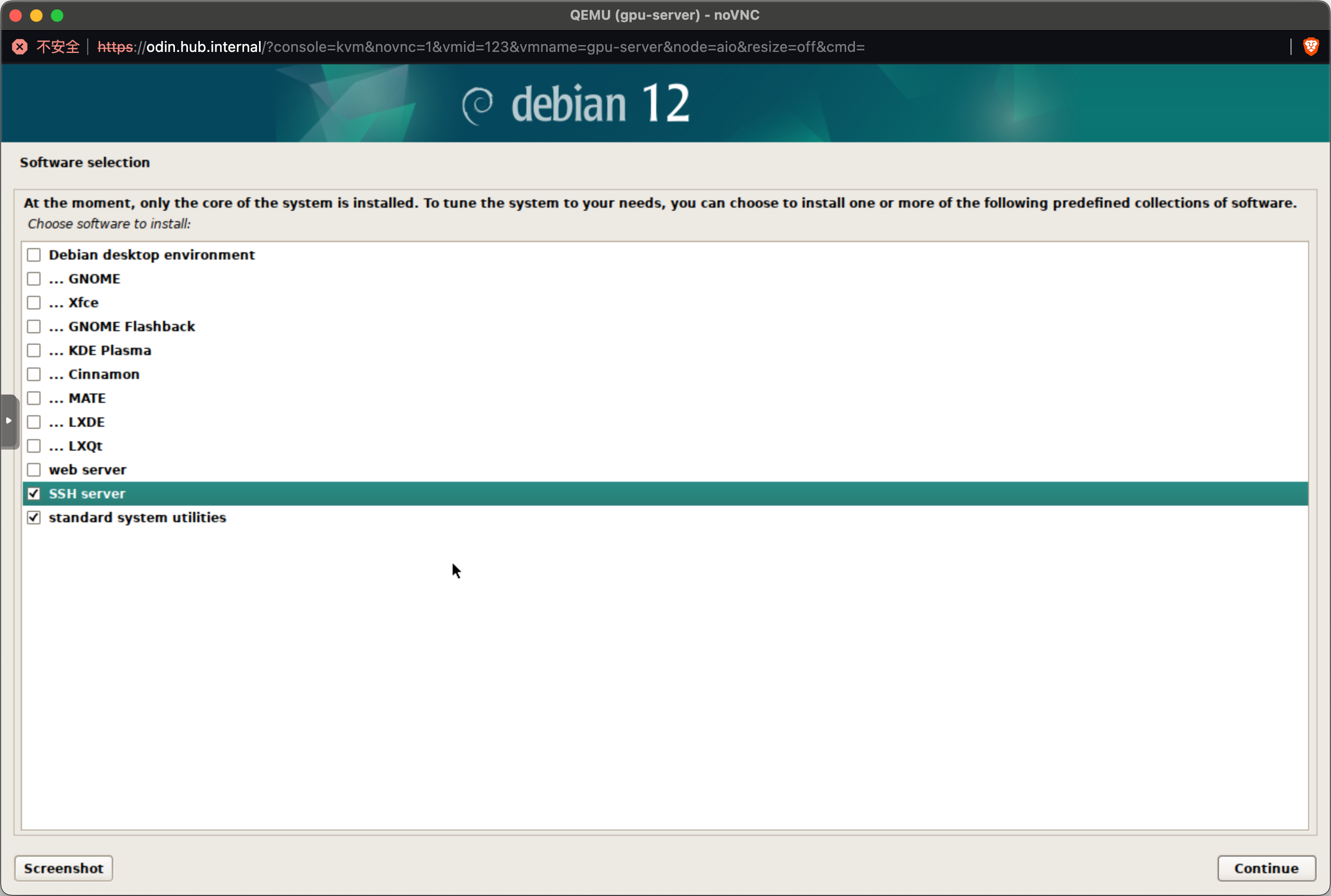Click the '... GNOME' label text
This screenshot has width=1331, height=896.
click(85, 279)
